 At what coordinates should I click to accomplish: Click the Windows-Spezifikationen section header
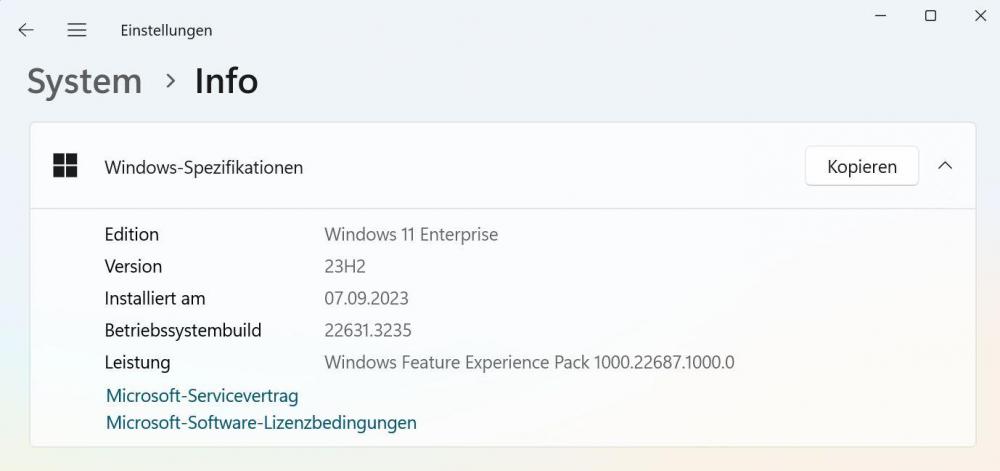(203, 167)
